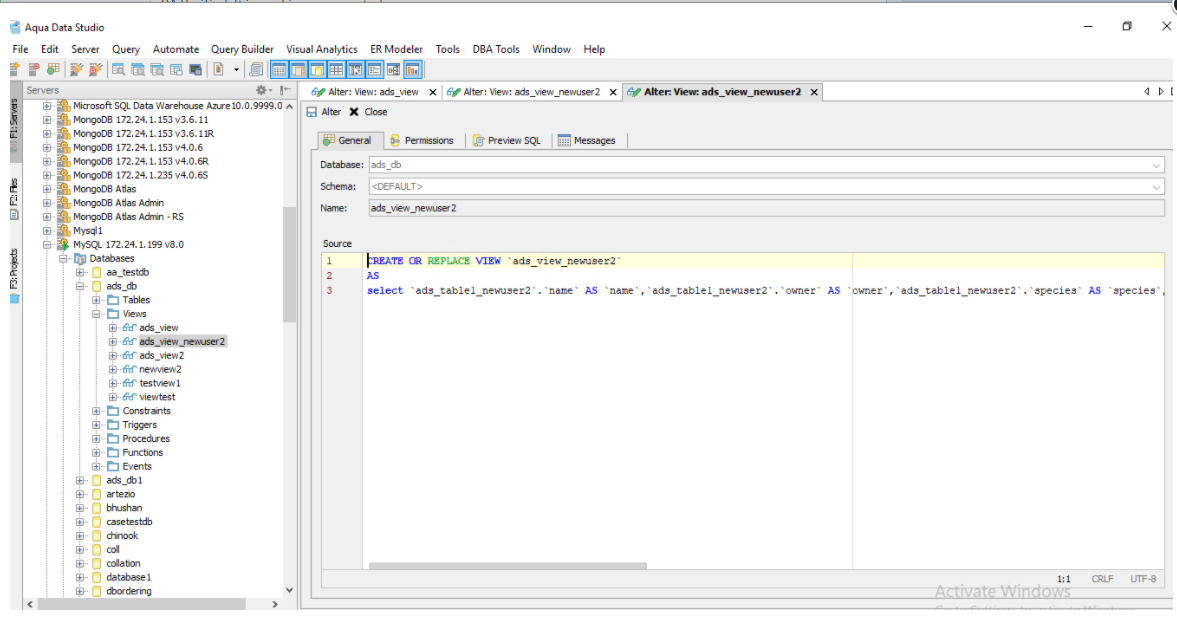Click the tab scroll-left arrow at top right

[x=1147, y=91]
